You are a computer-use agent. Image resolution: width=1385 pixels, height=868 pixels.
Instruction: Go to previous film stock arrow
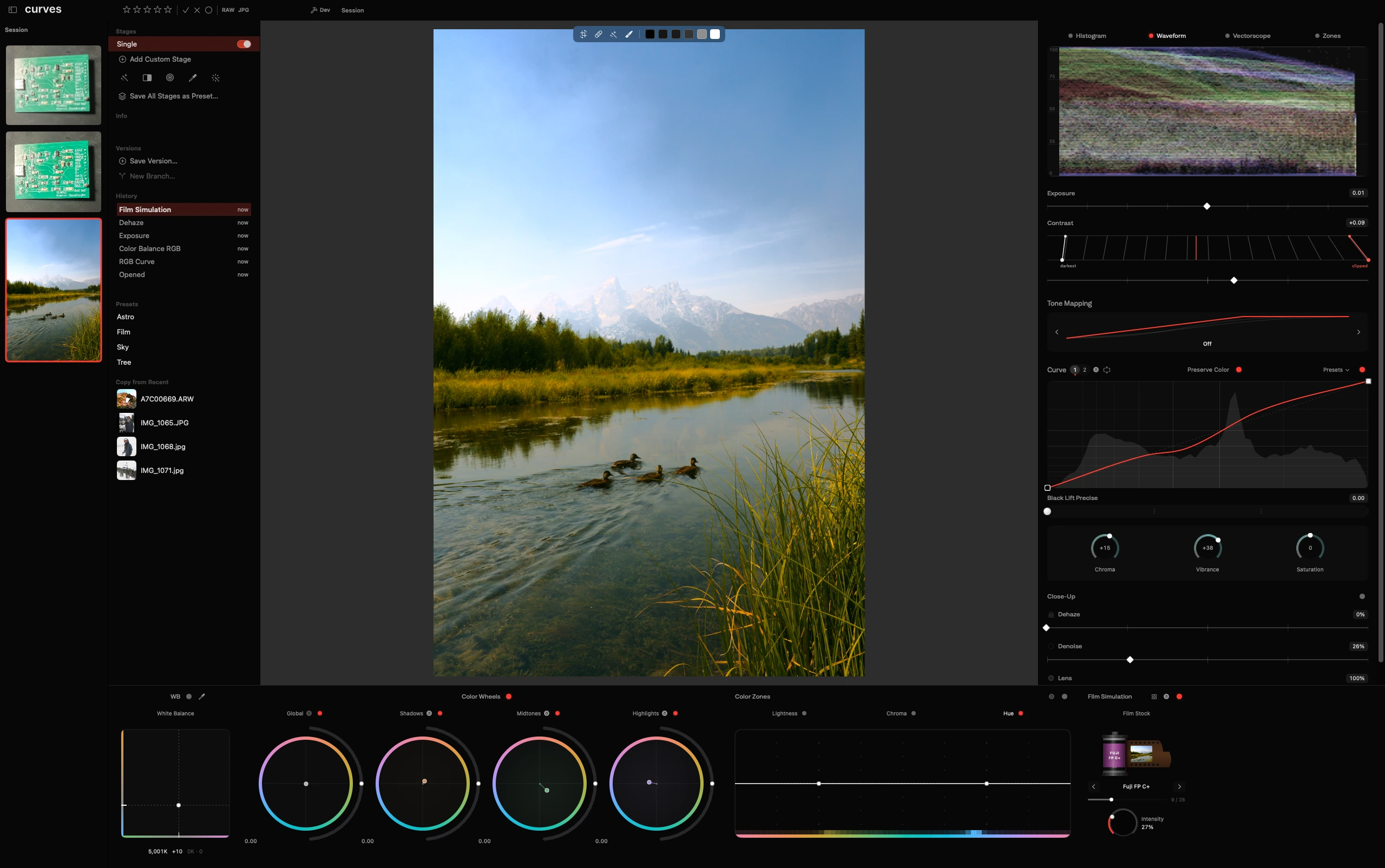pos(1093,786)
